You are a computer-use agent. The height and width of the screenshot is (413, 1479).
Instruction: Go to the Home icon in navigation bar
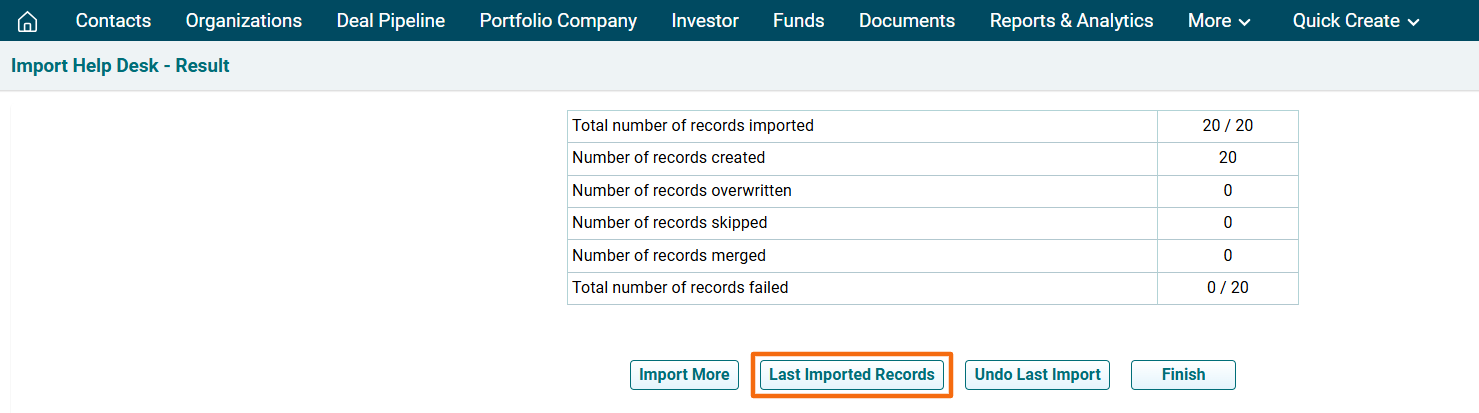28,21
